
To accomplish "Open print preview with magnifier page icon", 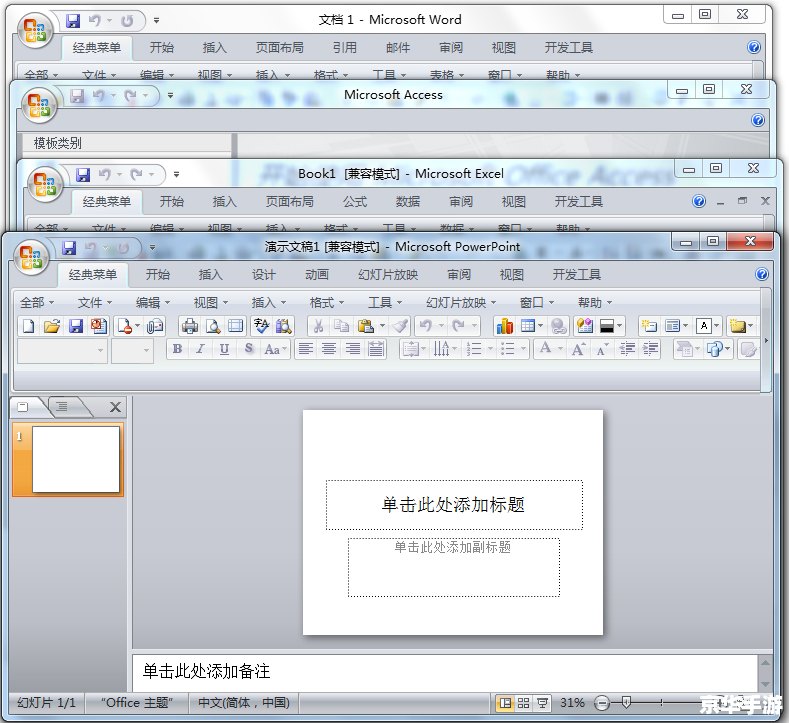I will pos(213,326).
